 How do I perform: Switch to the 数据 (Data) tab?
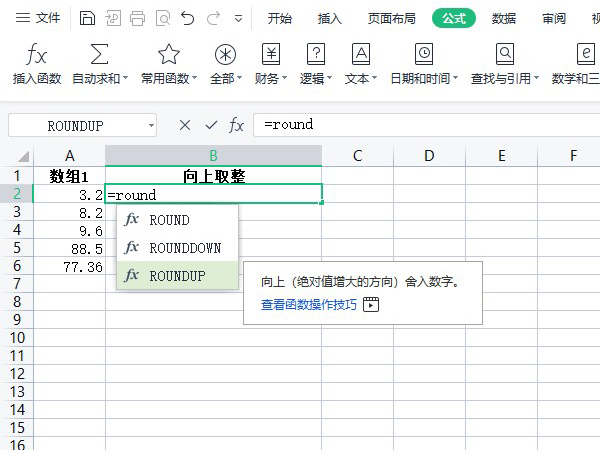(504, 18)
